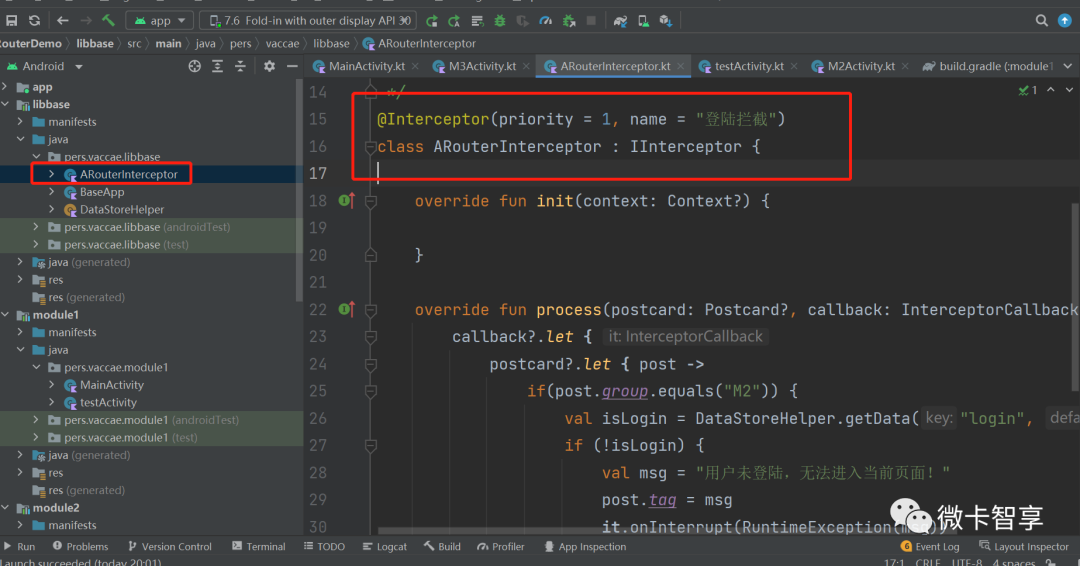Select ARouterInterceptor in the project tree

(128, 174)
